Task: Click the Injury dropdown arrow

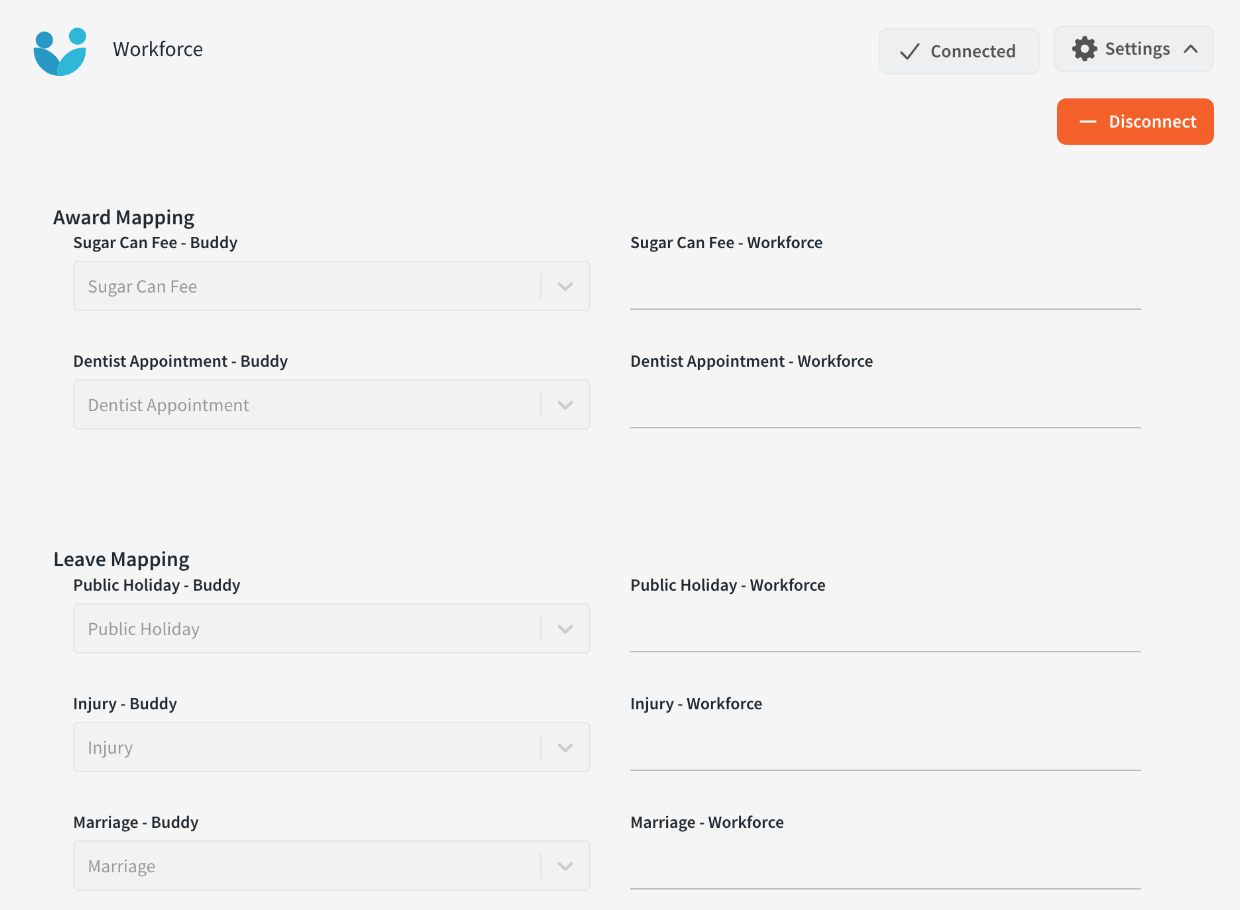Action: (565, 748)
